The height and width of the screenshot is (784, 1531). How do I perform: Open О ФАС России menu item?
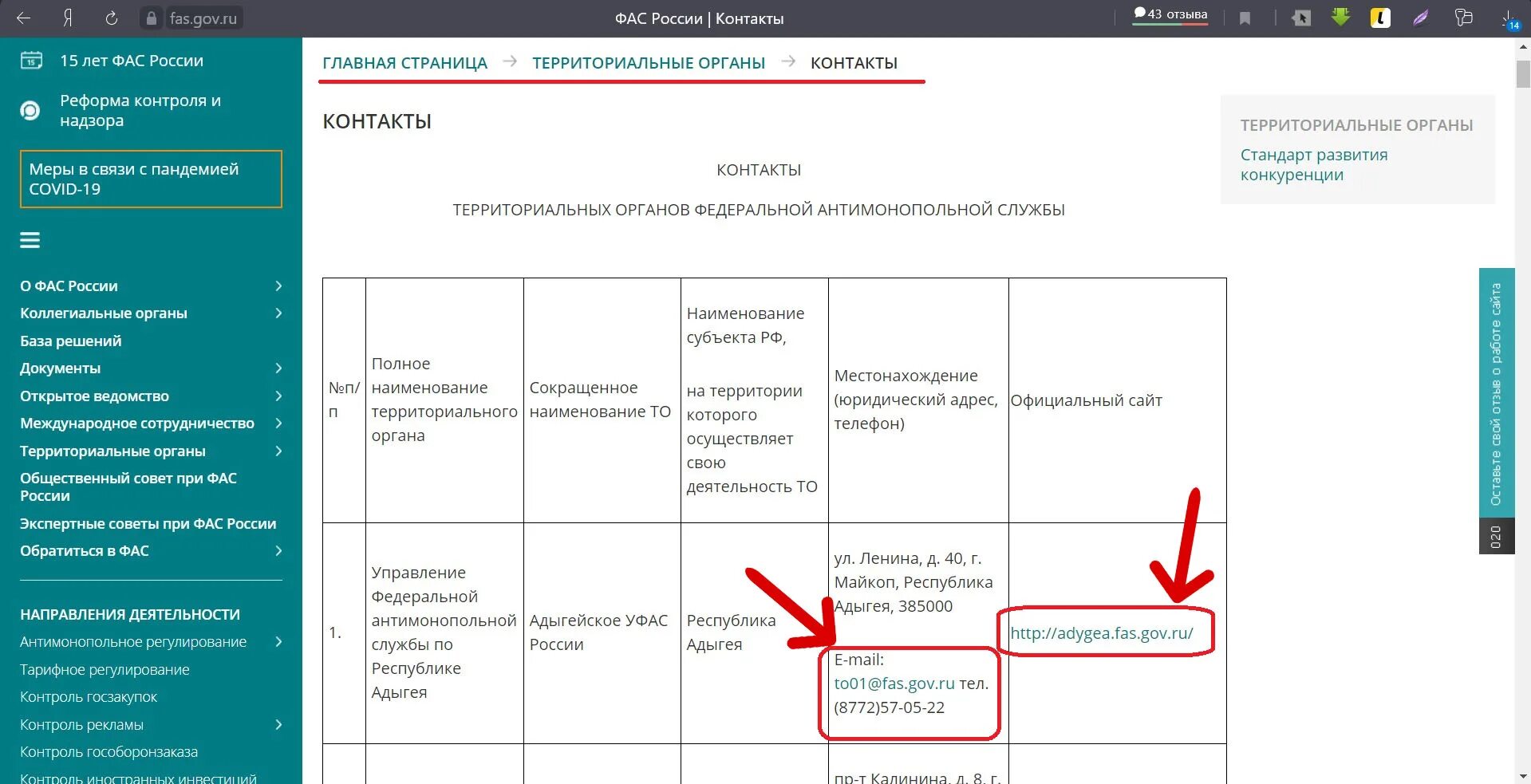pyautogui.click(x=69, y=286)
